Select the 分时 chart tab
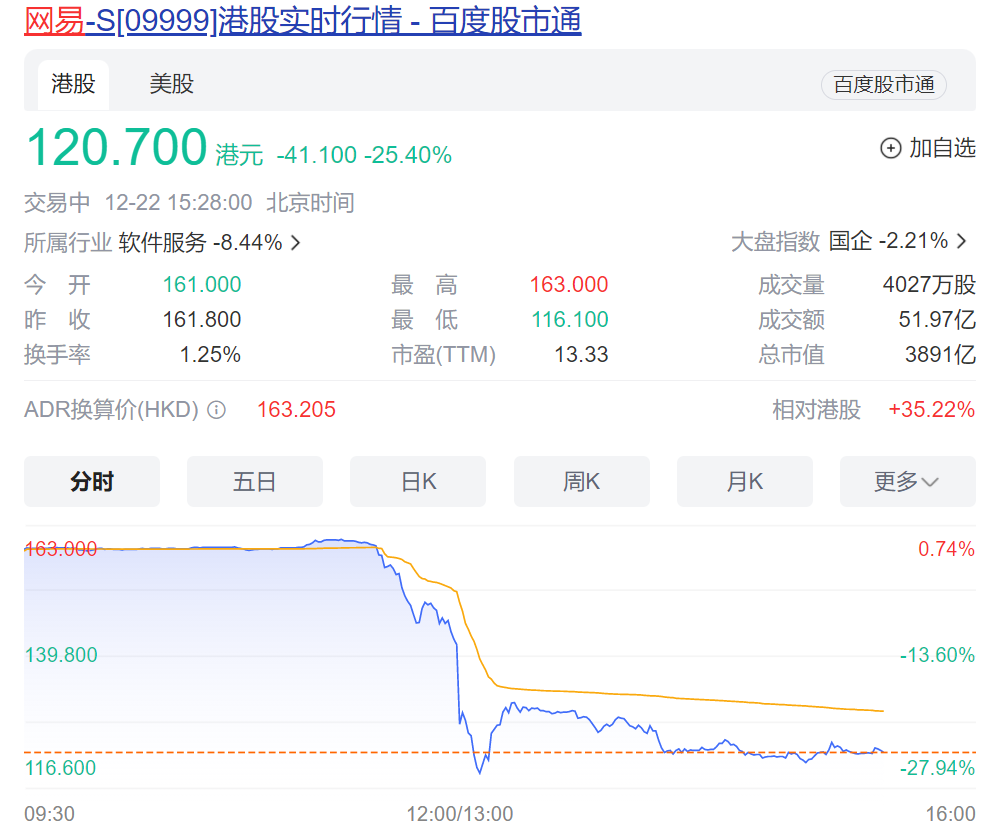This screenshot has height=825, width=1004. pos(92,482)
